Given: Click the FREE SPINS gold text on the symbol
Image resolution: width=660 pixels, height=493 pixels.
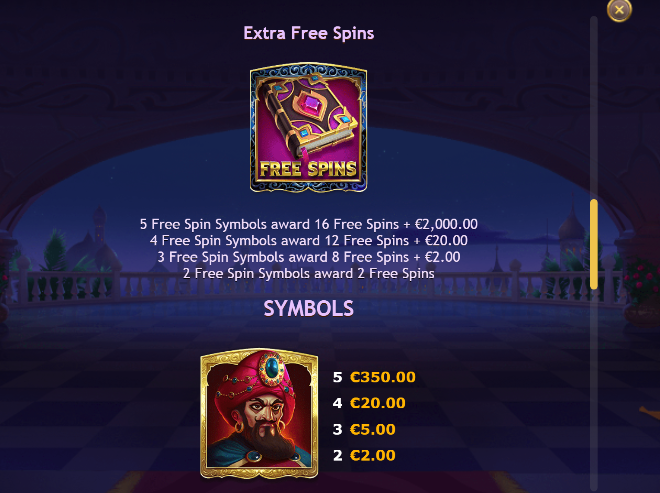Looking at the screenshot, I should tap(308, 169).
